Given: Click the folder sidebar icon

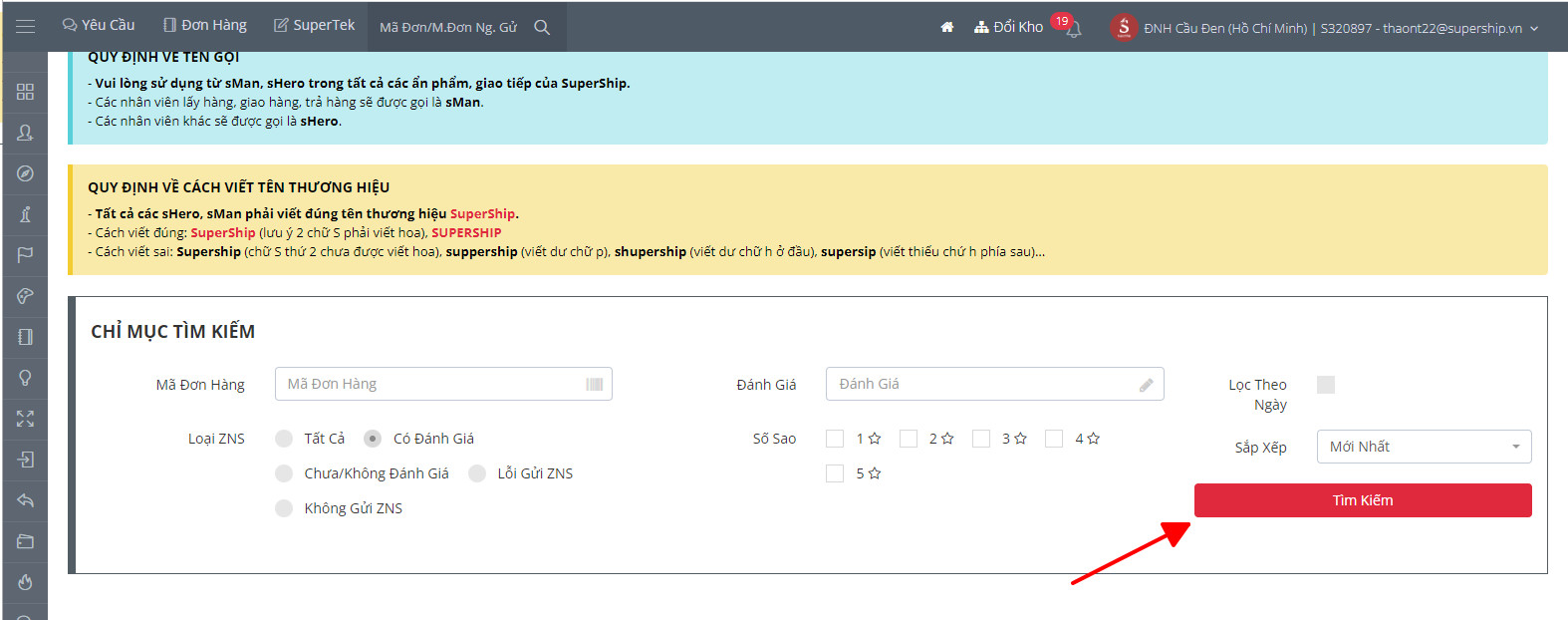Looking at the screenshot, I should 25,541.
